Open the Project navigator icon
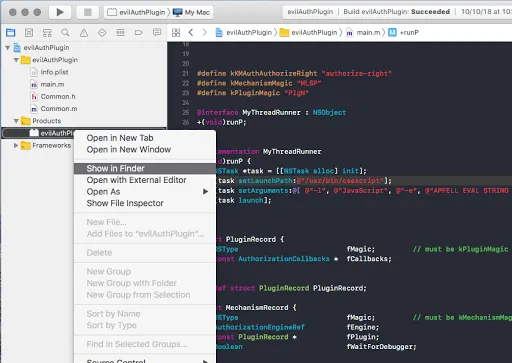512x363 pixels. click(x=11, y=33)
